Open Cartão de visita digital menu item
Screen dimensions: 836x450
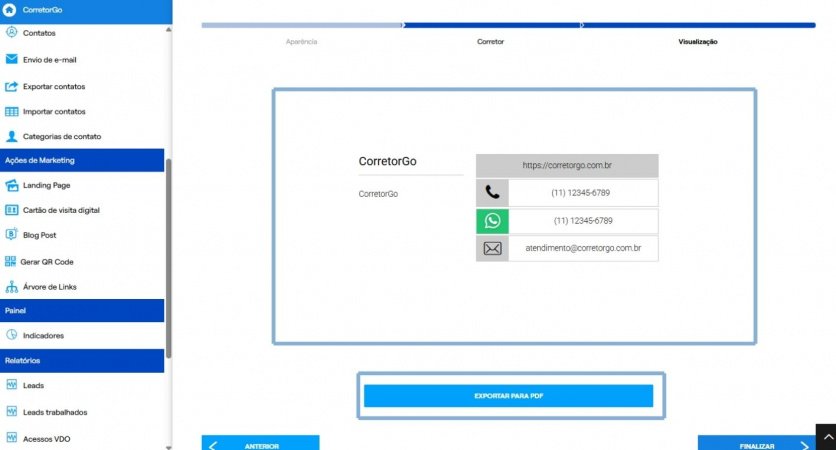point(61,210)
